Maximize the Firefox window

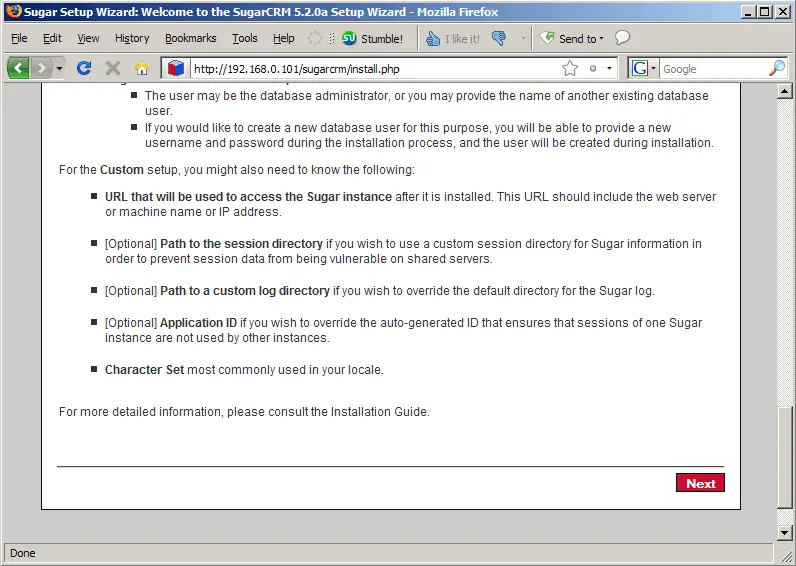point(765,11)
